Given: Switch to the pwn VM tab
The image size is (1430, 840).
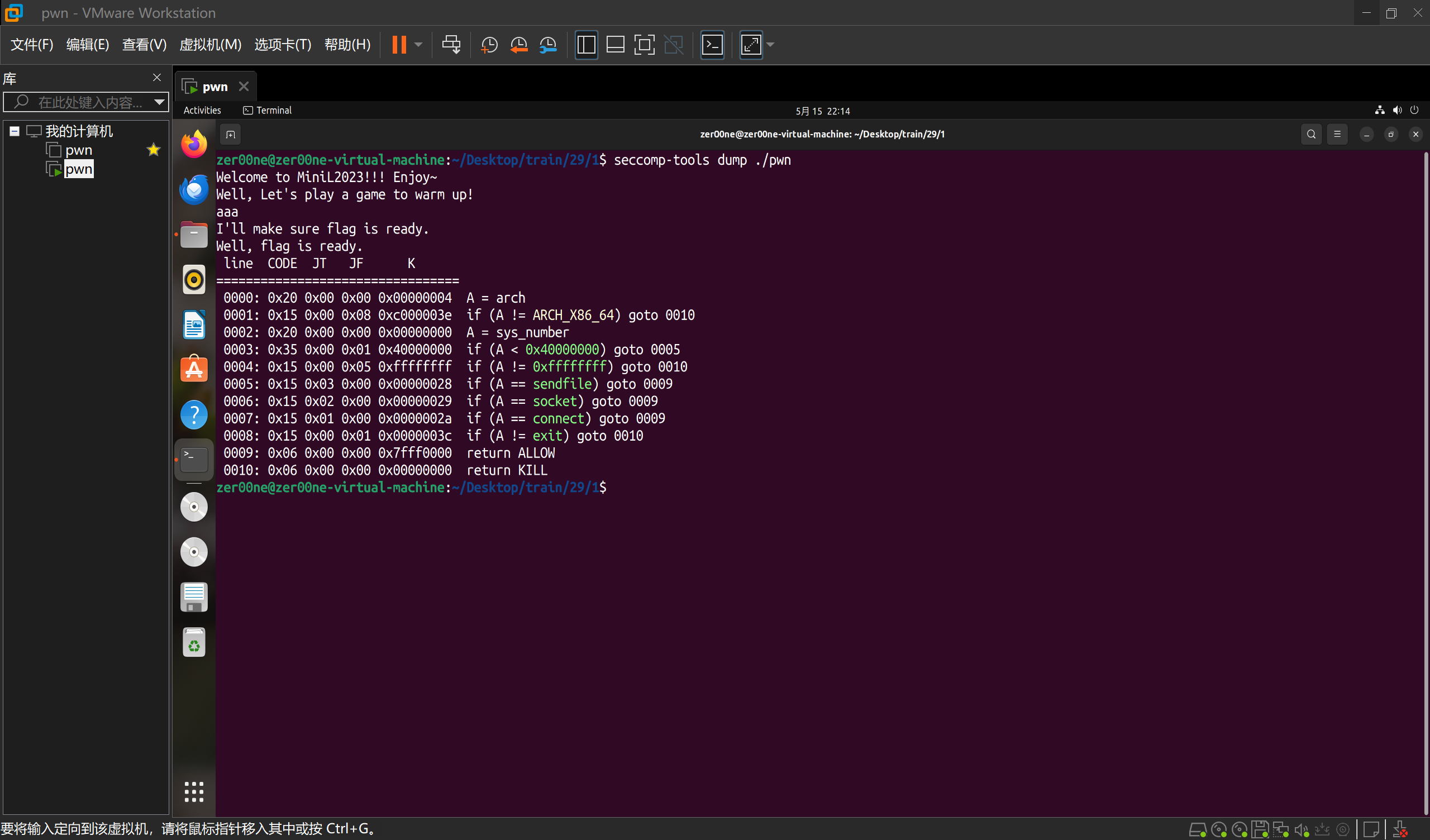Looking at the screenshot, I should coord(214,86).
